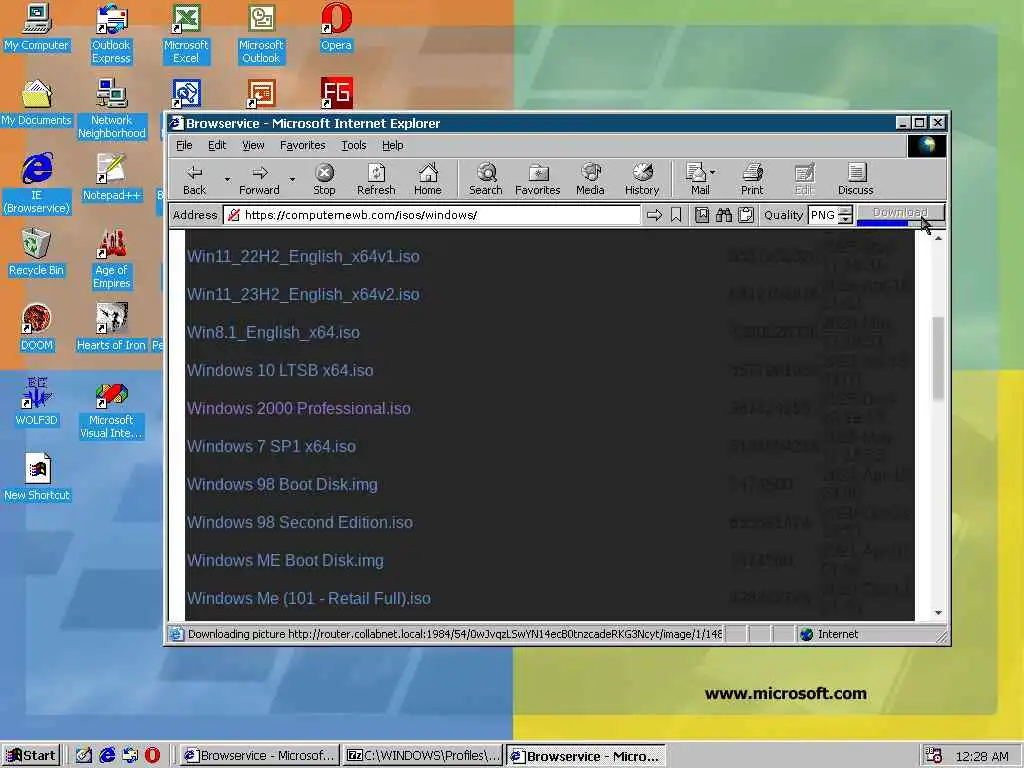Viewport: 1024px width, 768px height.
Task: Click the Back toolbar button
Action: tap(194, 180)
